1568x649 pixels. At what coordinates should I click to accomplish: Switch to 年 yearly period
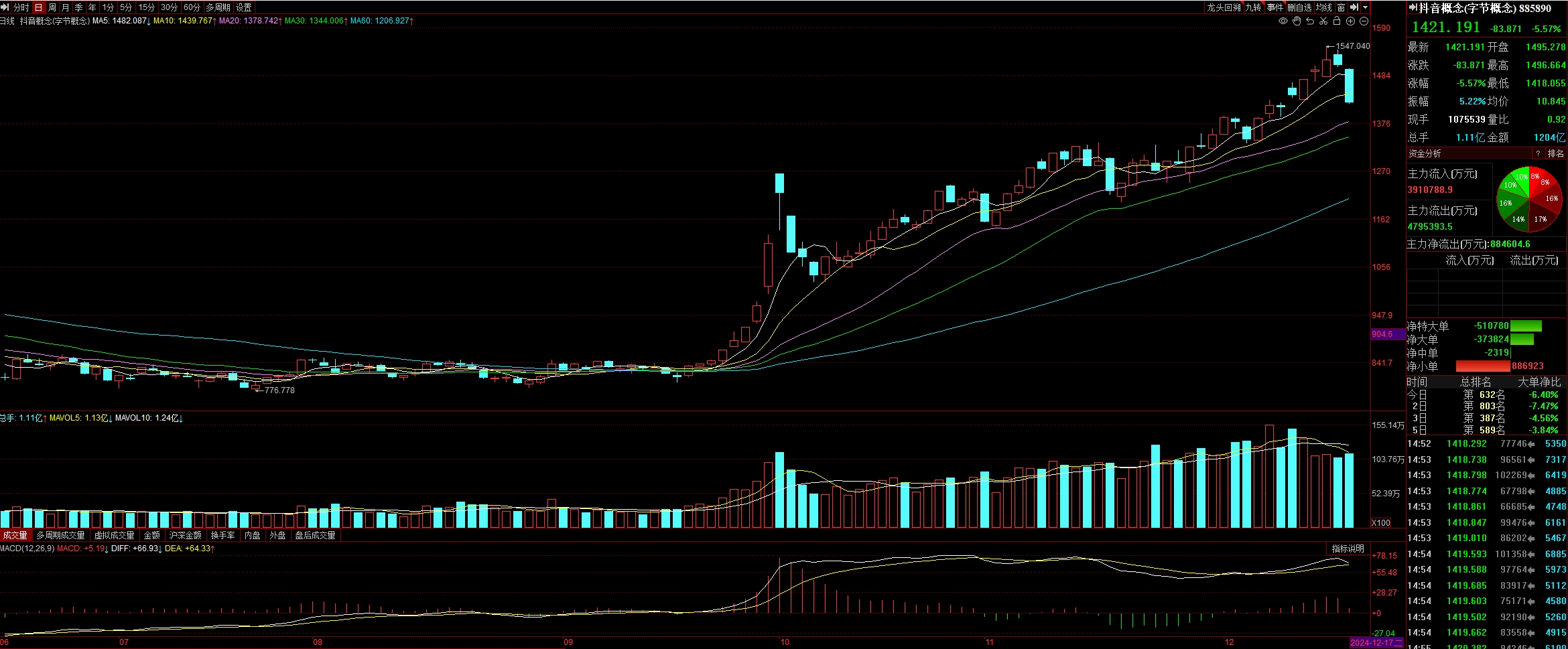point(92,7)
